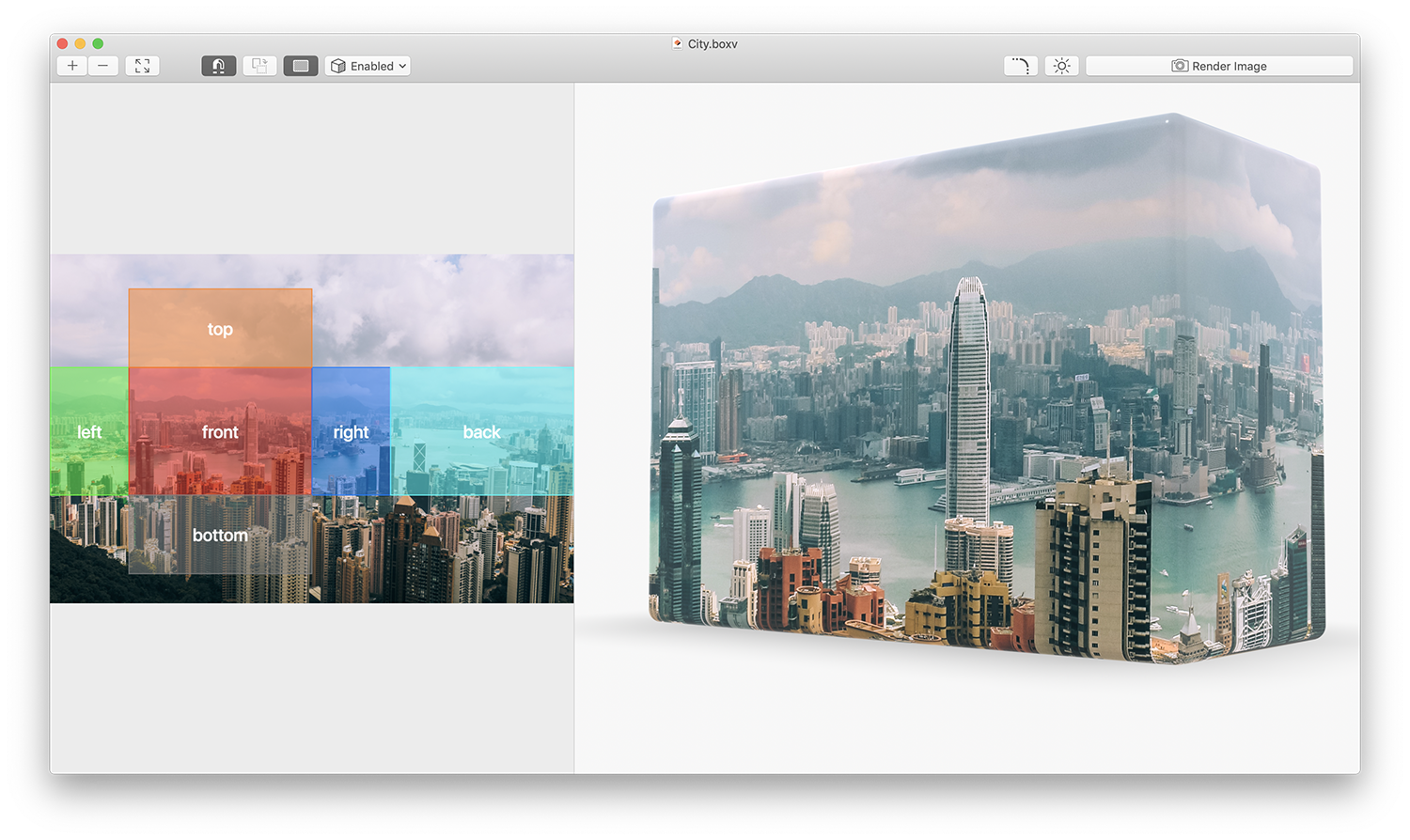Click the 3D box preview
This screenshot has height=840, width=1410.
(x=987, y=388)
